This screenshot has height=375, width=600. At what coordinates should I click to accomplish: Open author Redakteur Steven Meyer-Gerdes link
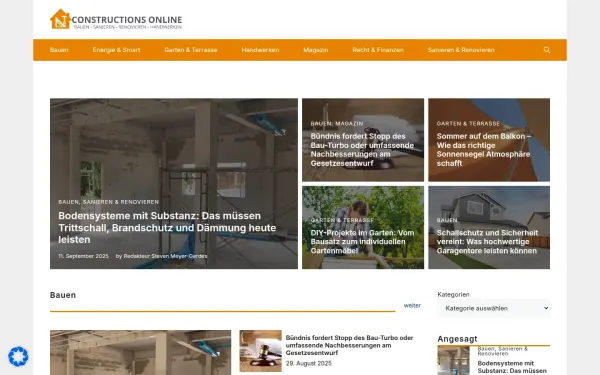click(x=165, y=256)
